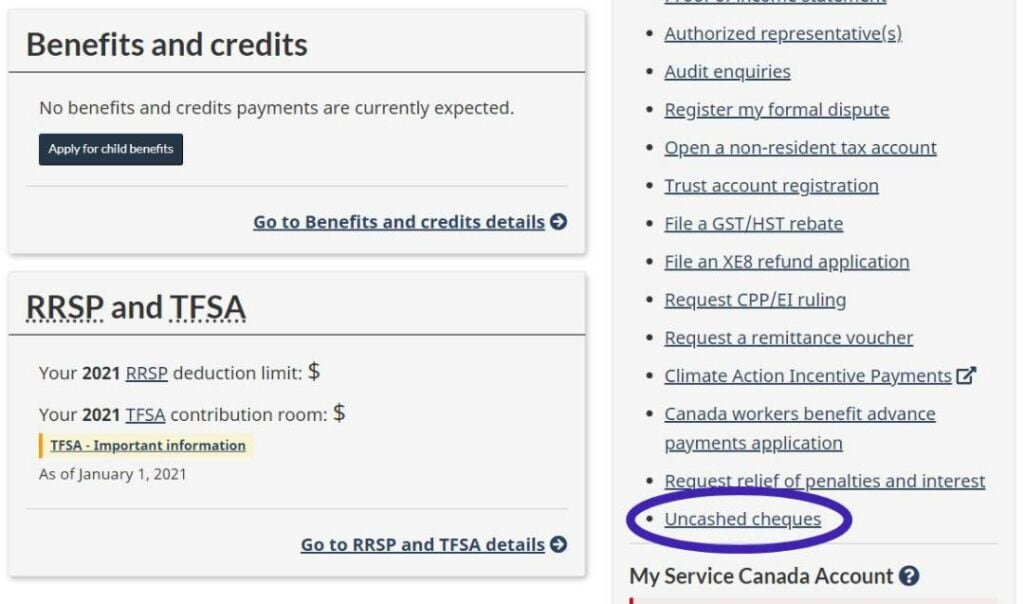Open TFSA - Important information
The image size is (1024, 604).
(147, 445)
